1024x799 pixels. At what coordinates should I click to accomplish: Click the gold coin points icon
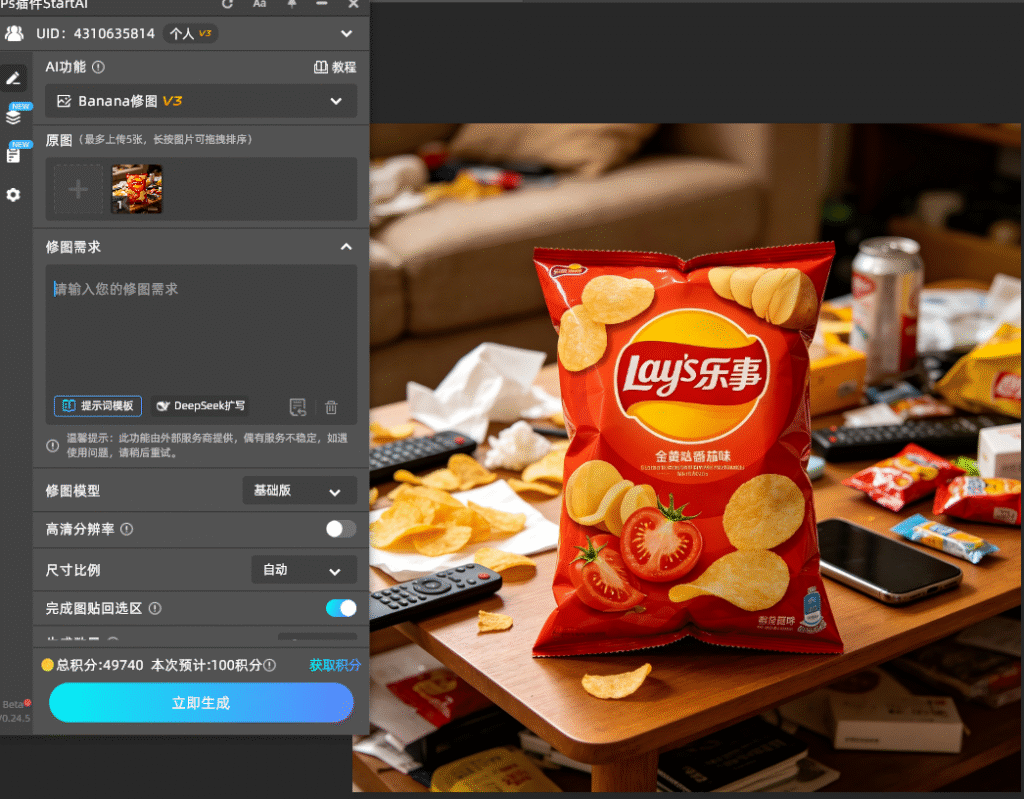(x=47, y=665)
